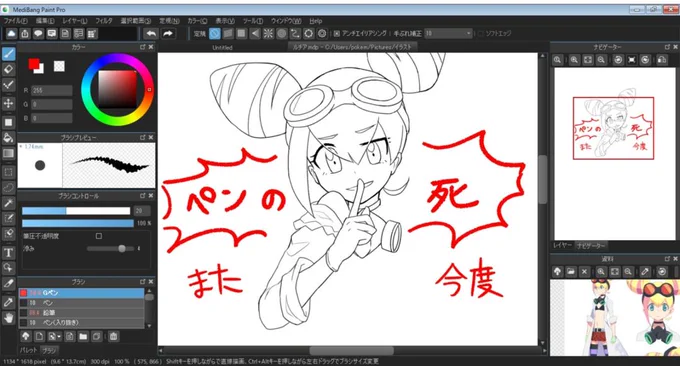Select the ペン(入り抜き) brush

pyautogui.click(x=82, y=322)
